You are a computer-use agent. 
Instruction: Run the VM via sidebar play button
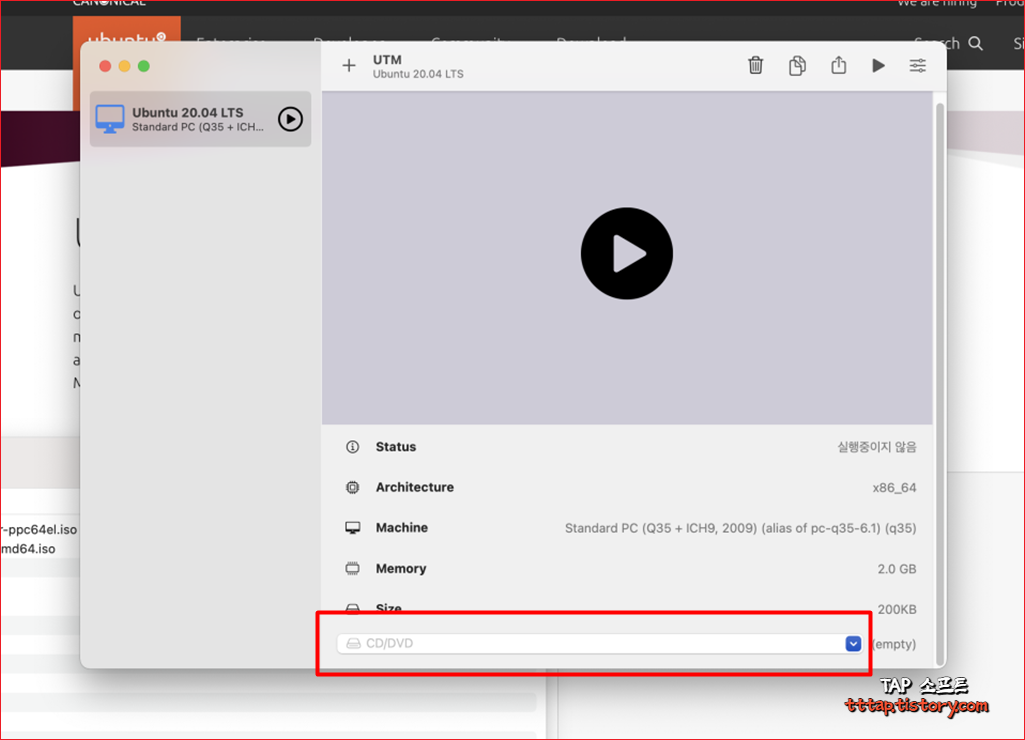(290, 119)
